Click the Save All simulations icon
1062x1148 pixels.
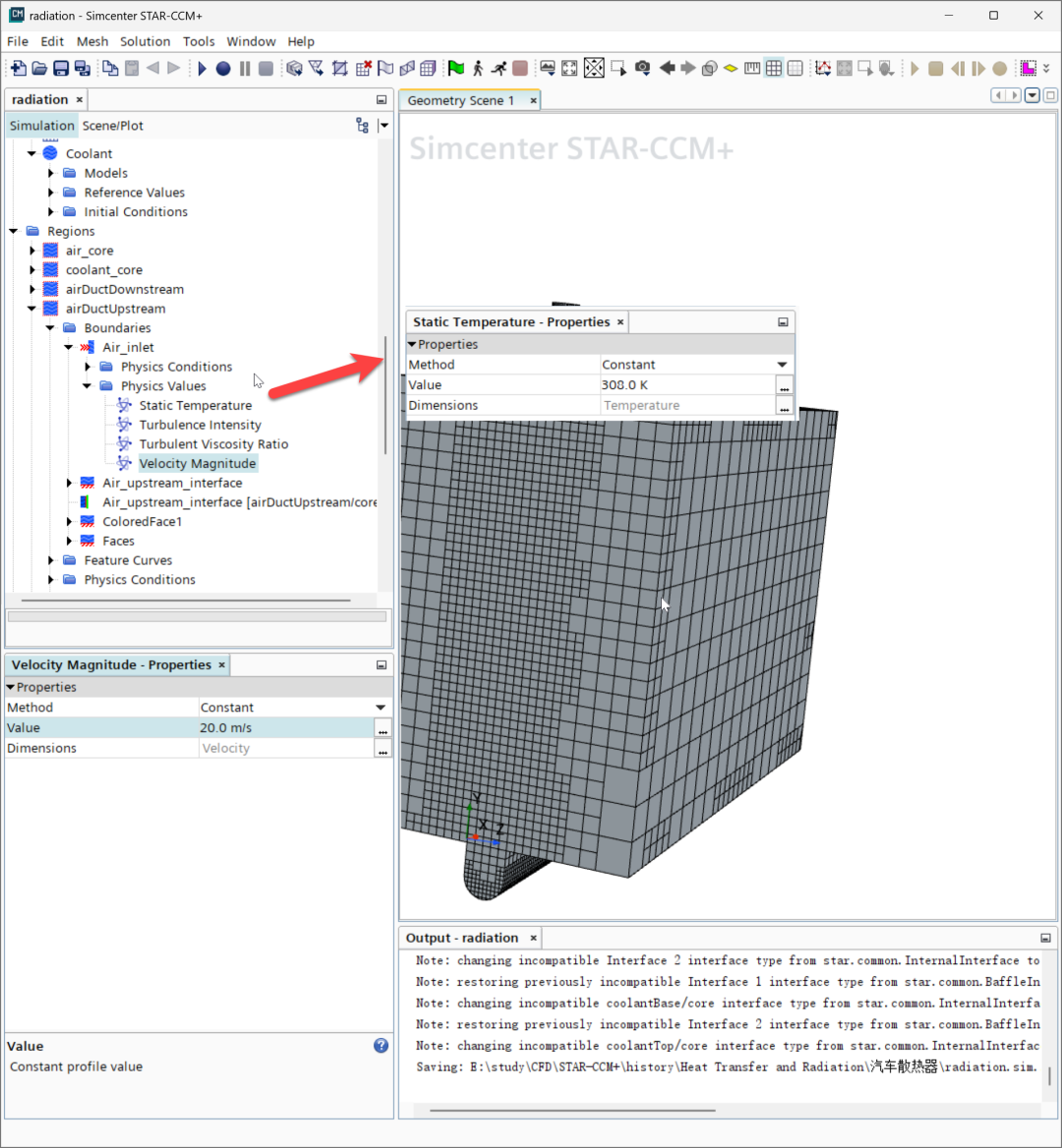tap(82, 68)
